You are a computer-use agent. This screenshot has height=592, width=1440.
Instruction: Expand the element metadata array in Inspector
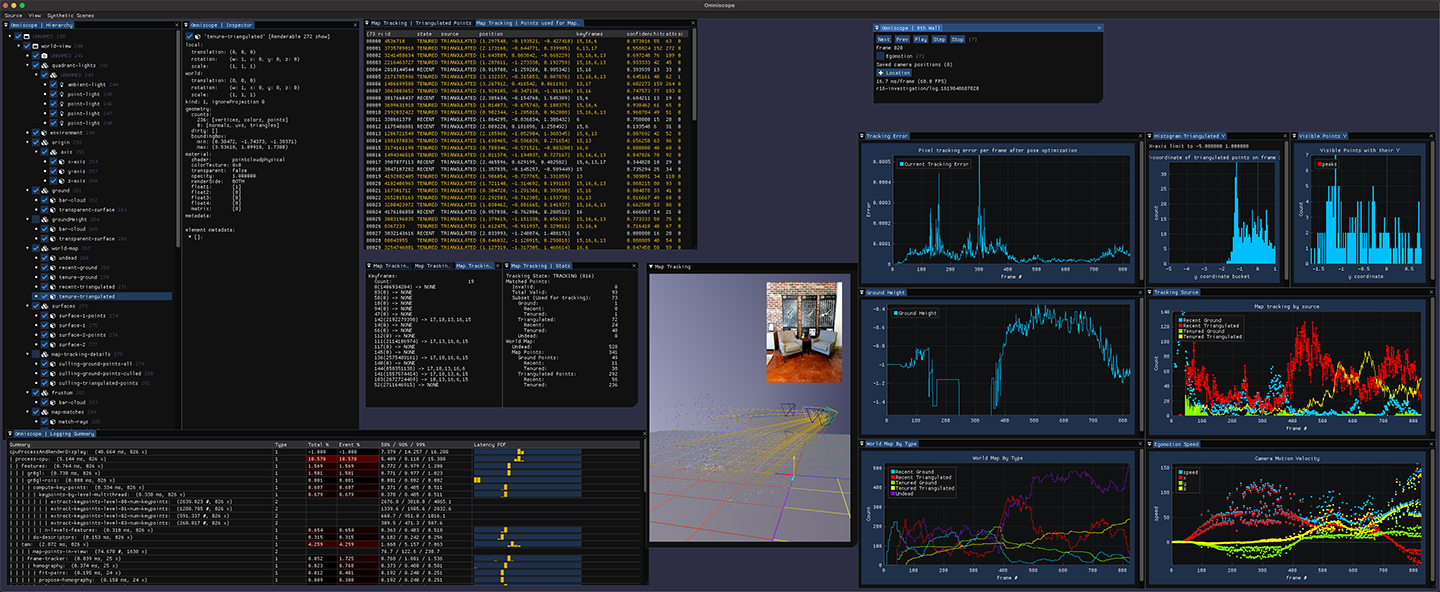[189, 236]
